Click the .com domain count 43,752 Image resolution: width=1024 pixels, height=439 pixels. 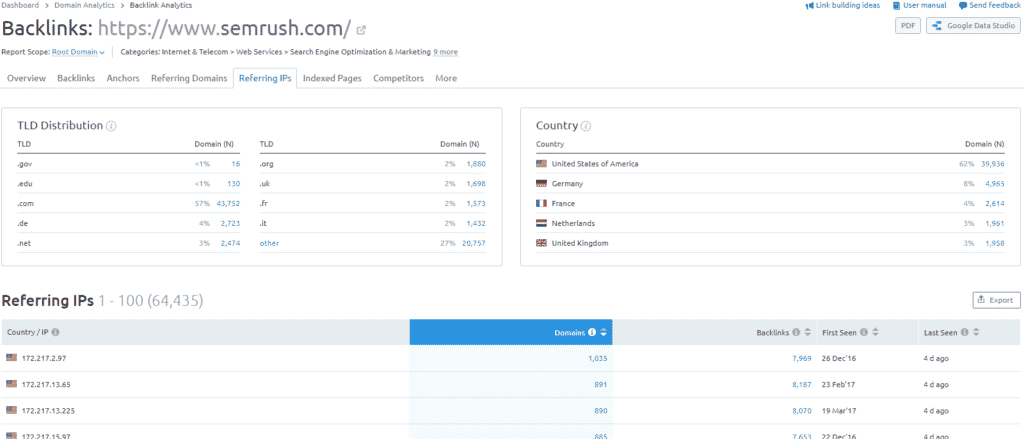(229, 204)
